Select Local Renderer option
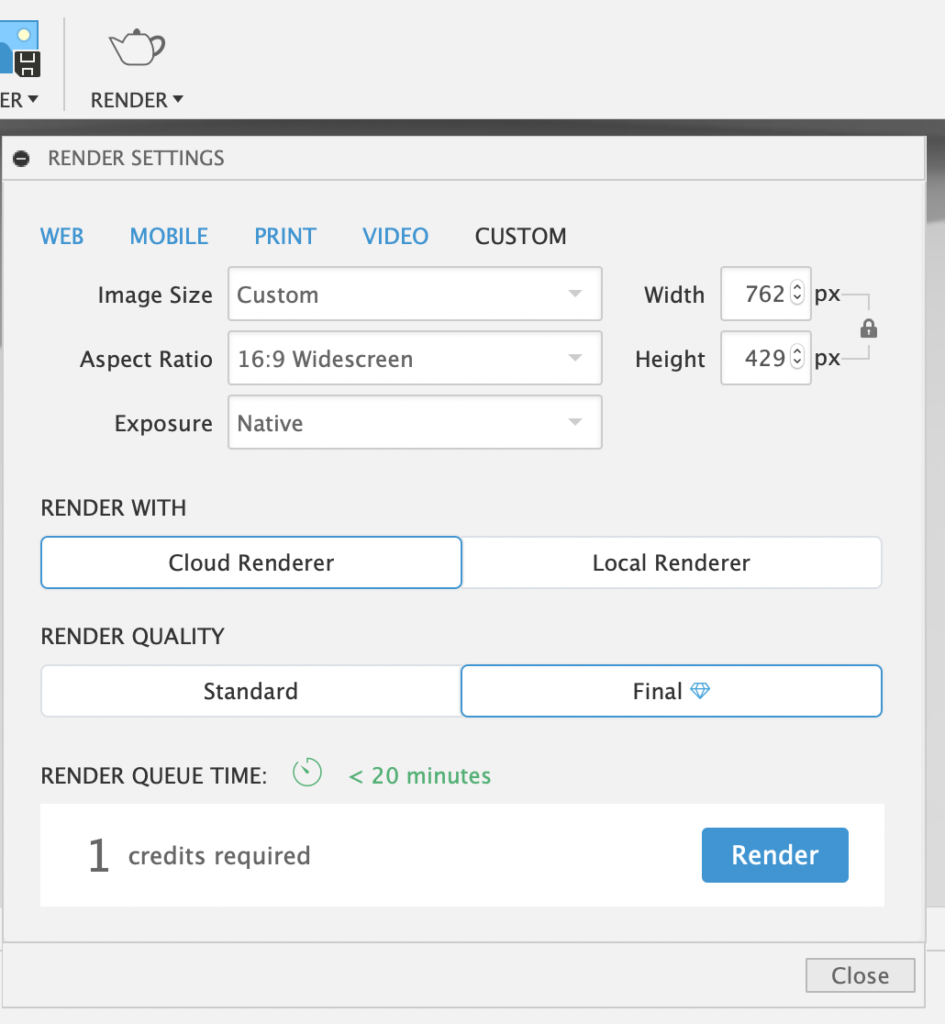Image resolution: width=945 pixels, height=1024 pixels. tap(671, 563)
